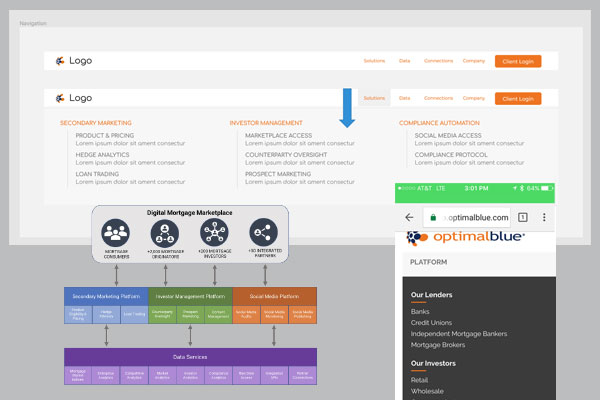
Task: Open the Marketplace Access link
Action: coord(278,135)
